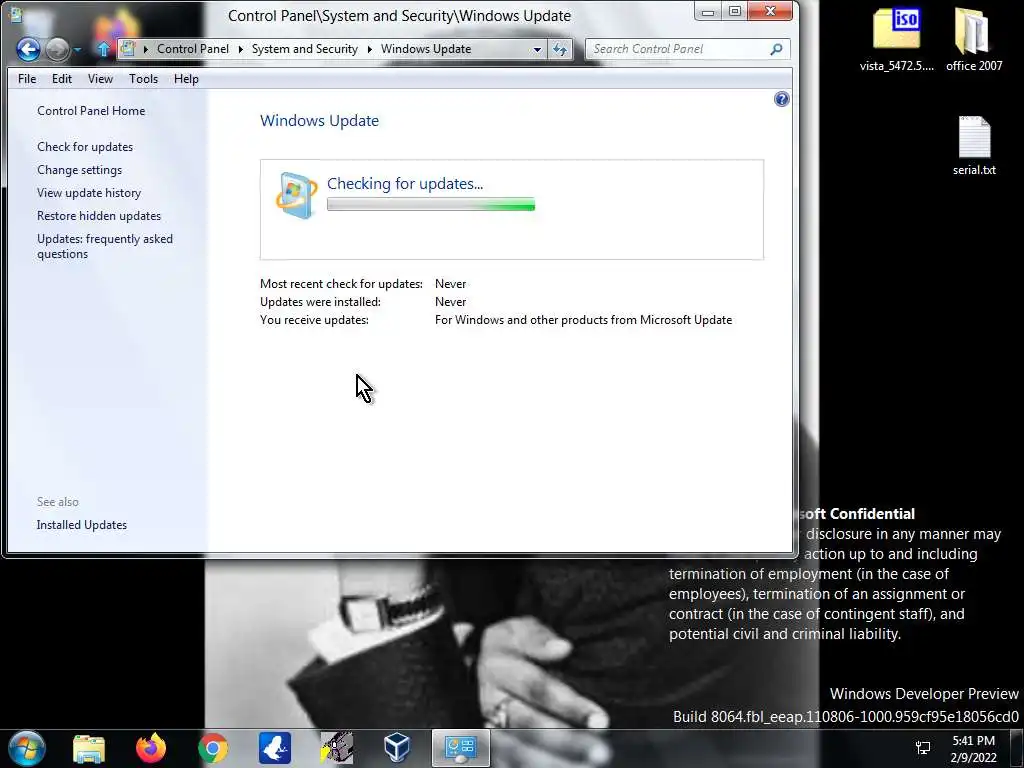Open the View menu

pyautogui.click(x=100, y=78)
